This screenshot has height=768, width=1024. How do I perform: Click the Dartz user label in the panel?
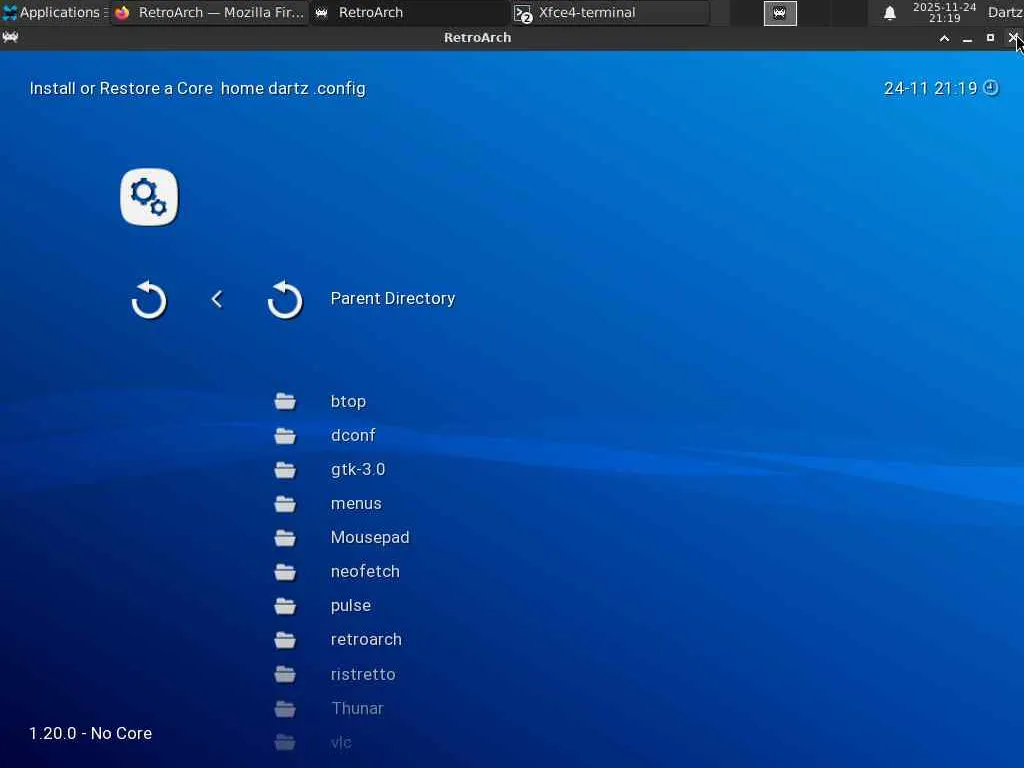pyautogui.click(x=1005, y=12)
